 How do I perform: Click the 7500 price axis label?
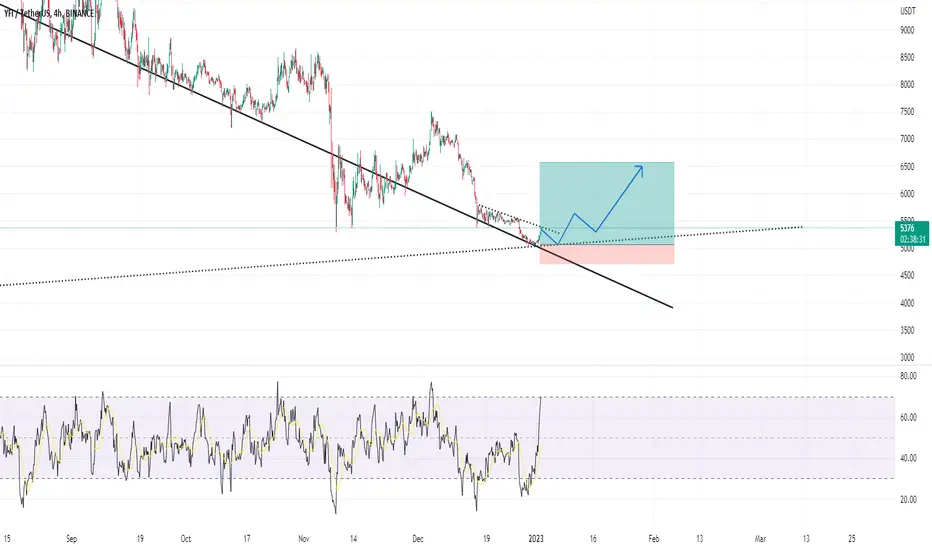907,112
